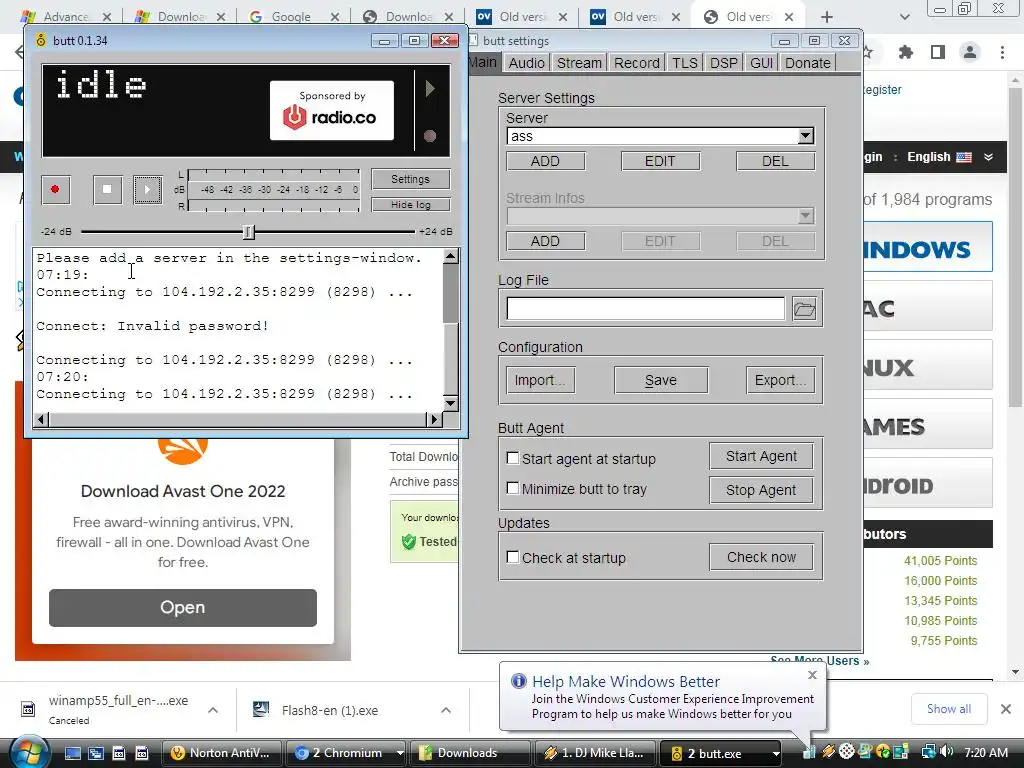Open Norton AntiVirus from the taskbar
This screenshot has width=1024, height=768.
(x=221, y=753)
